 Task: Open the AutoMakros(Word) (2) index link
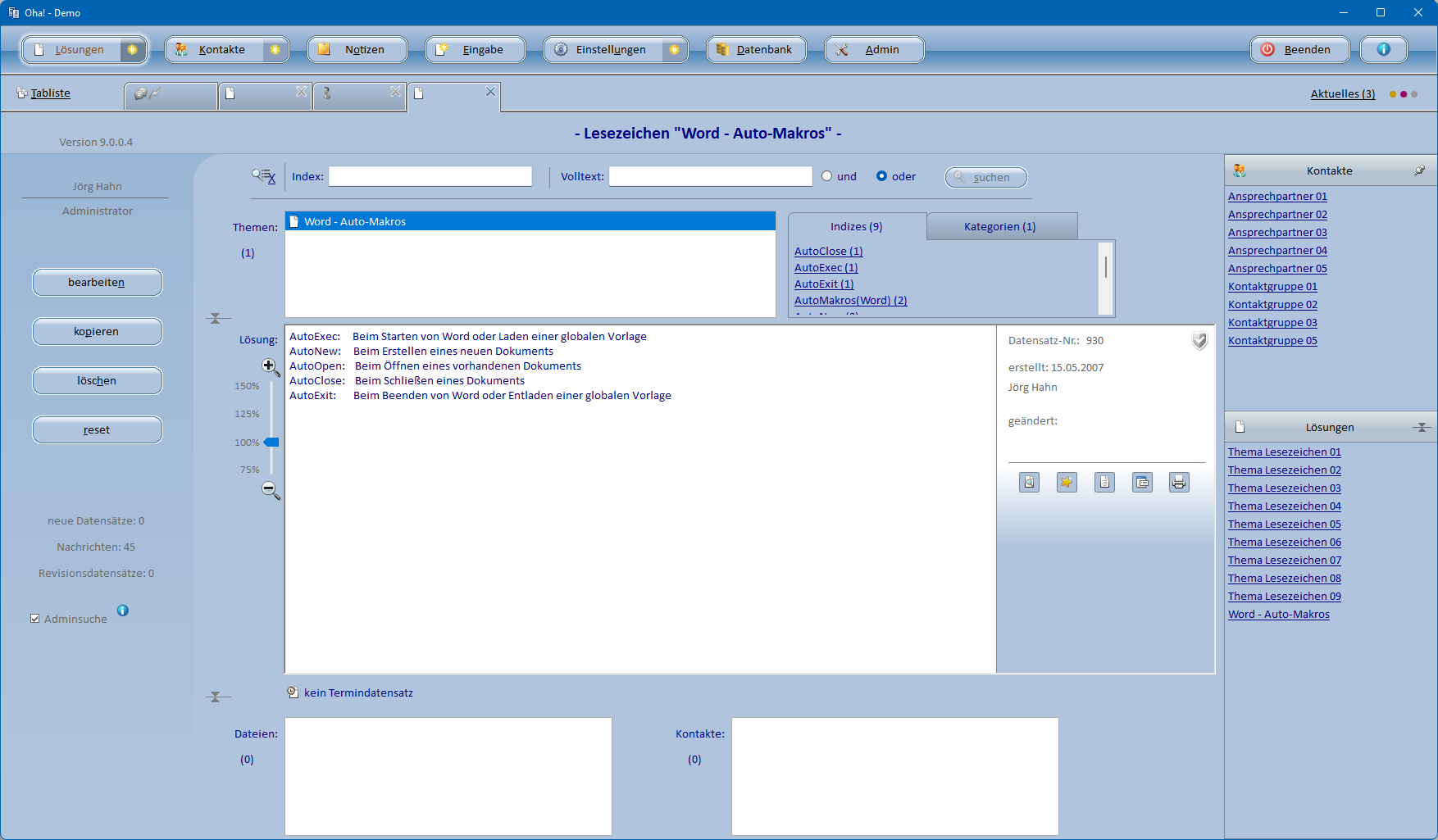[x=850, y=301]
